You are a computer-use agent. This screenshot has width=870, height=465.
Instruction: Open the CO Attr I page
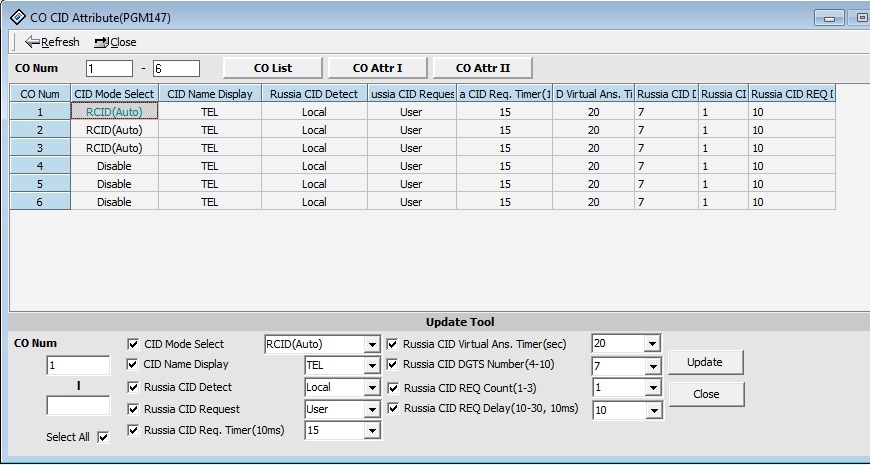378,68
